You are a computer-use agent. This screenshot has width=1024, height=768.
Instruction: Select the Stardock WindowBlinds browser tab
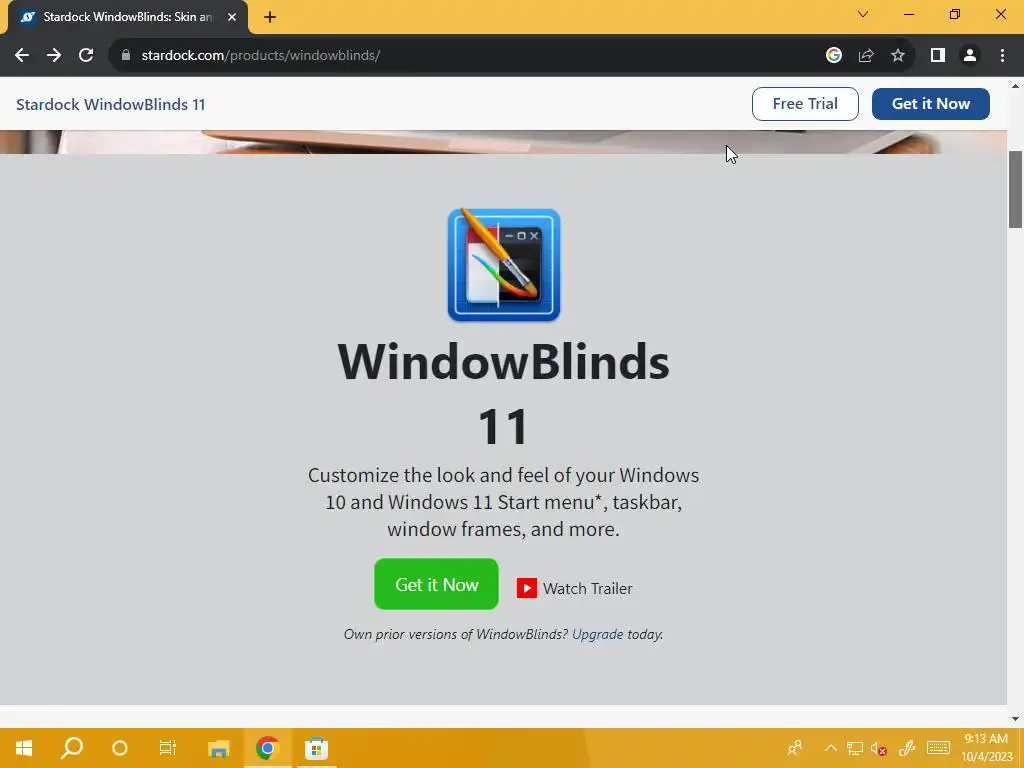(x=128, y=17)
